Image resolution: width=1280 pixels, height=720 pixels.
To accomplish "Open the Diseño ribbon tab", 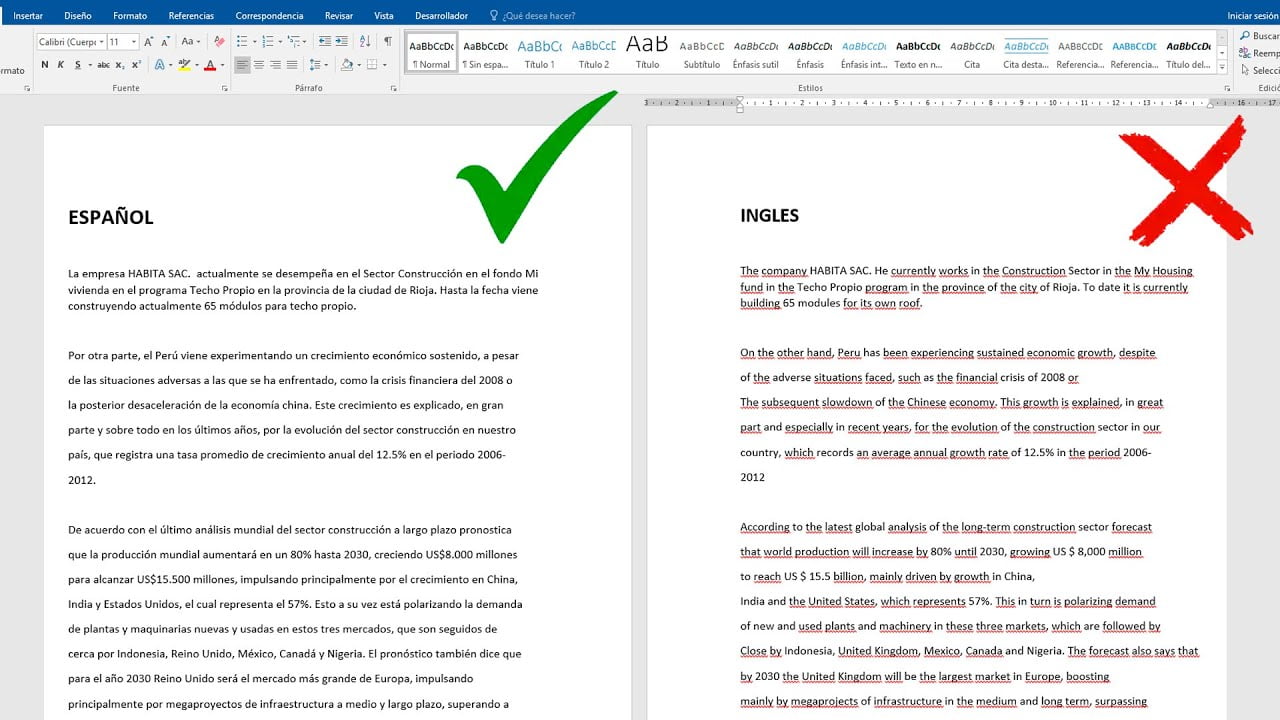I will (77, 16).
